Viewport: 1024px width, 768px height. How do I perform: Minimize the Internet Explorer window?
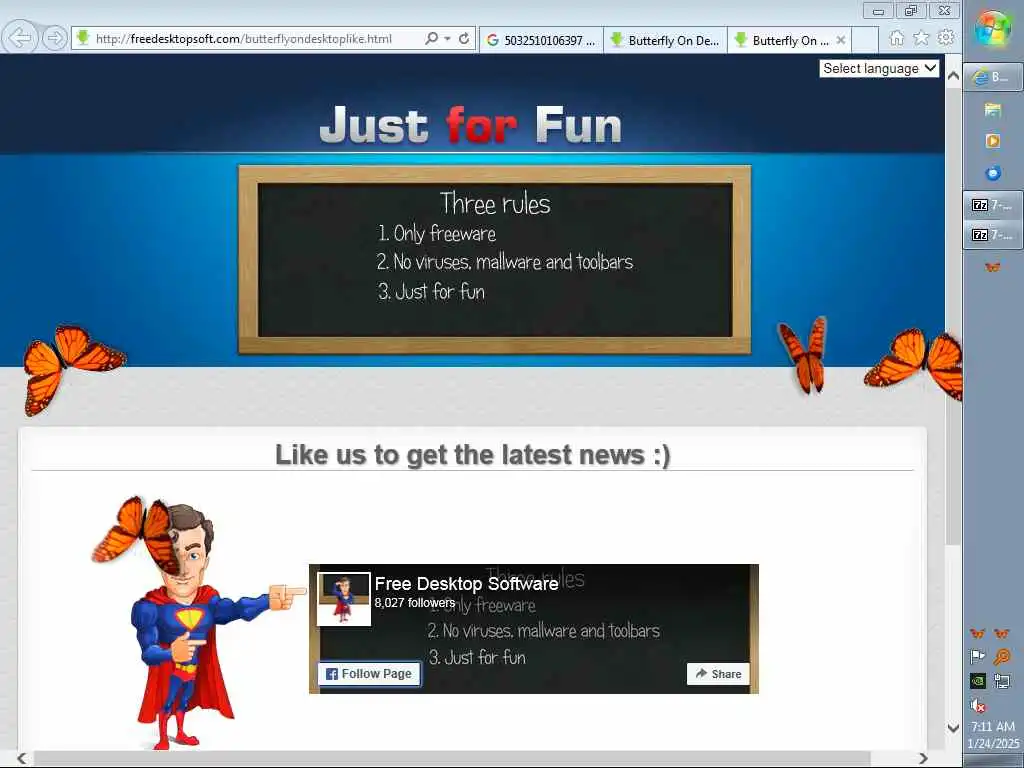(x=878, y=10)
